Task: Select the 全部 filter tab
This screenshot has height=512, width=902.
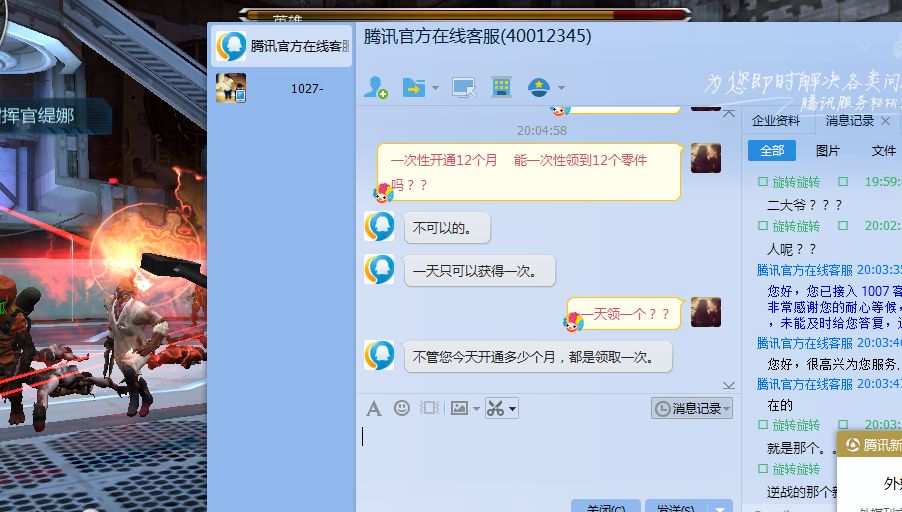Action: 772,151
